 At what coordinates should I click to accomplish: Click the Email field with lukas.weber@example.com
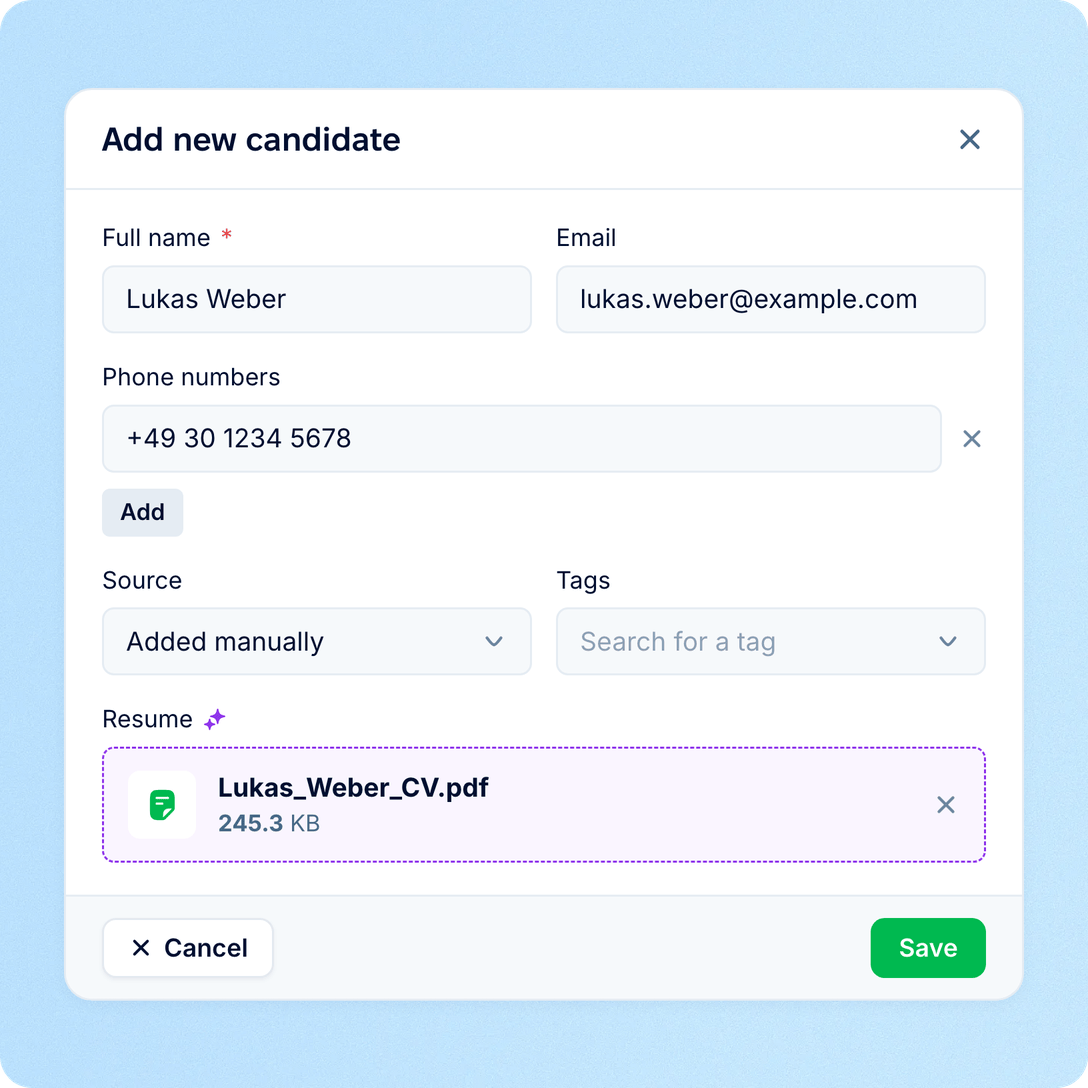click(x=771, y=299)
